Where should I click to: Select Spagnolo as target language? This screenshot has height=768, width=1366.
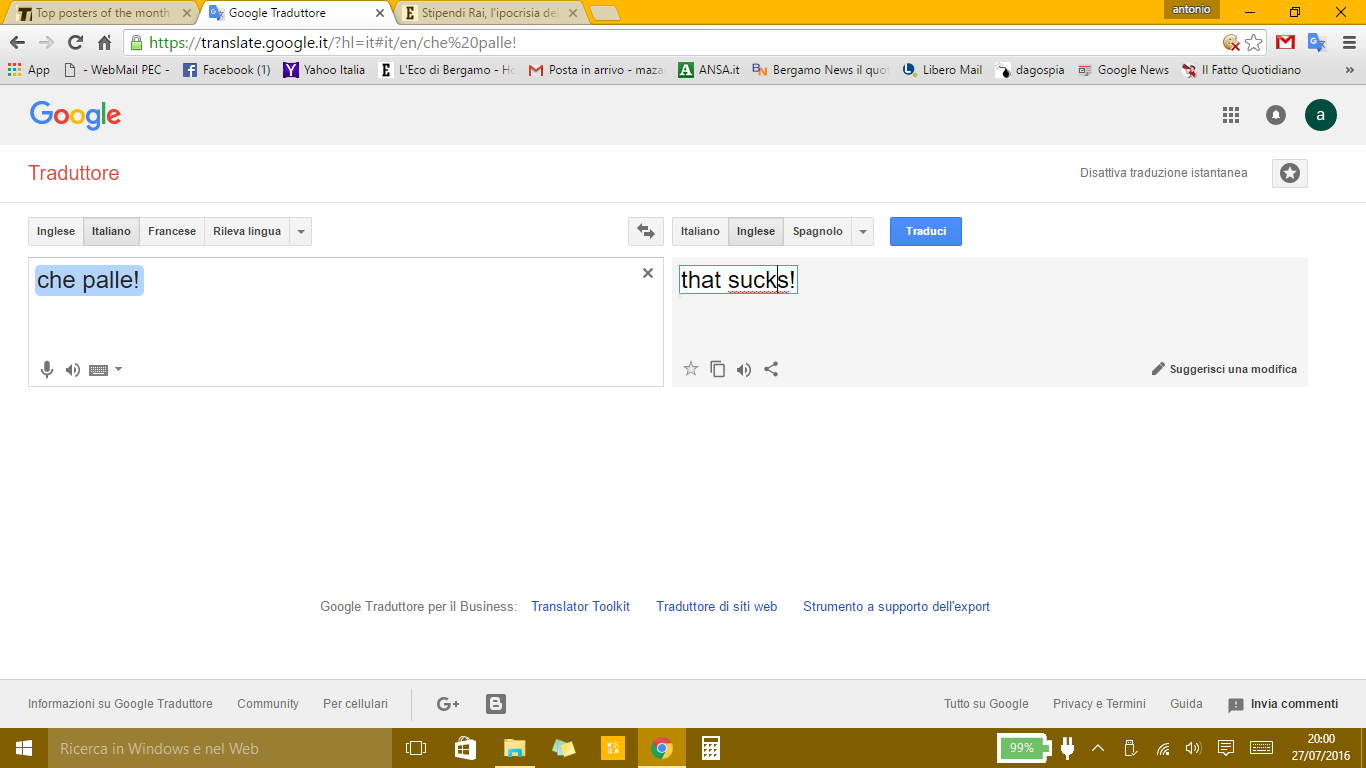coord(818,231)
